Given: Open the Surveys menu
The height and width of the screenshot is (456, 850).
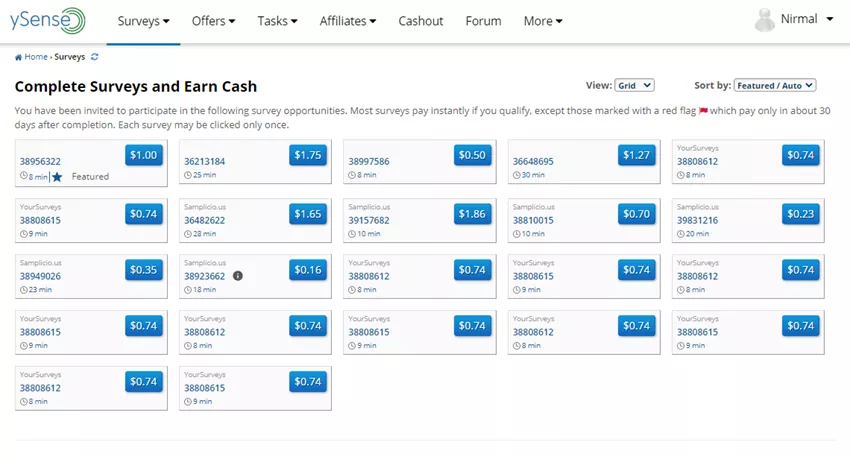Looking at the screenshot, I should coord(143,21).
